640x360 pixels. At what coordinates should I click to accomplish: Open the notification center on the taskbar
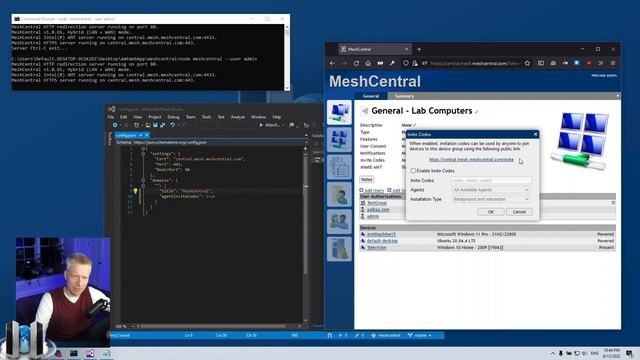coord(629,353)
